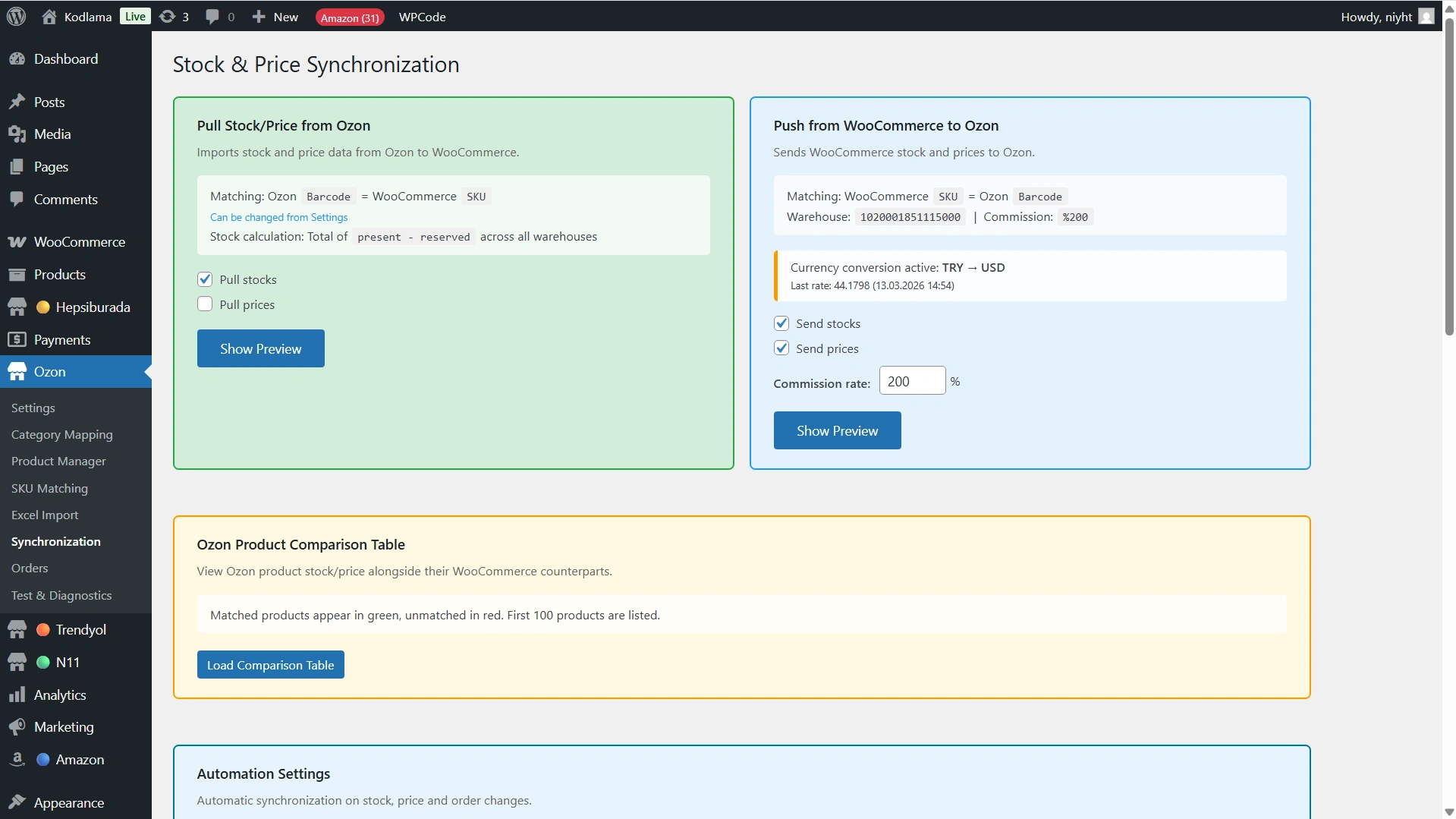1456x819 pixels.
Task: Follow the Can be changed from Settings link
Action: [x=278, y=217]
